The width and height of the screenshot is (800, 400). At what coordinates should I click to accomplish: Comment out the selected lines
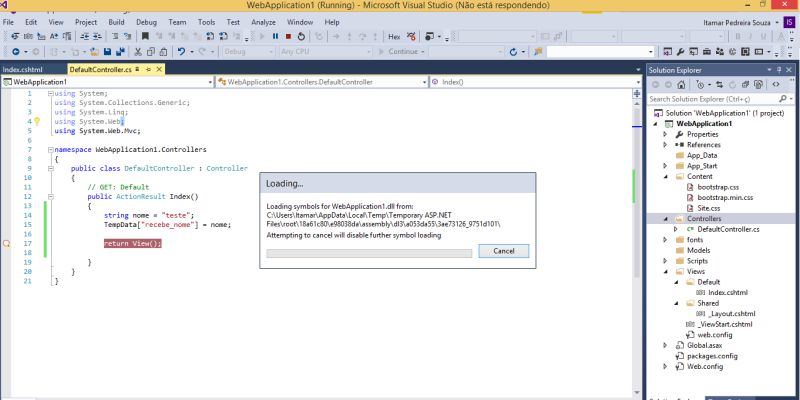tap(115, 36)
